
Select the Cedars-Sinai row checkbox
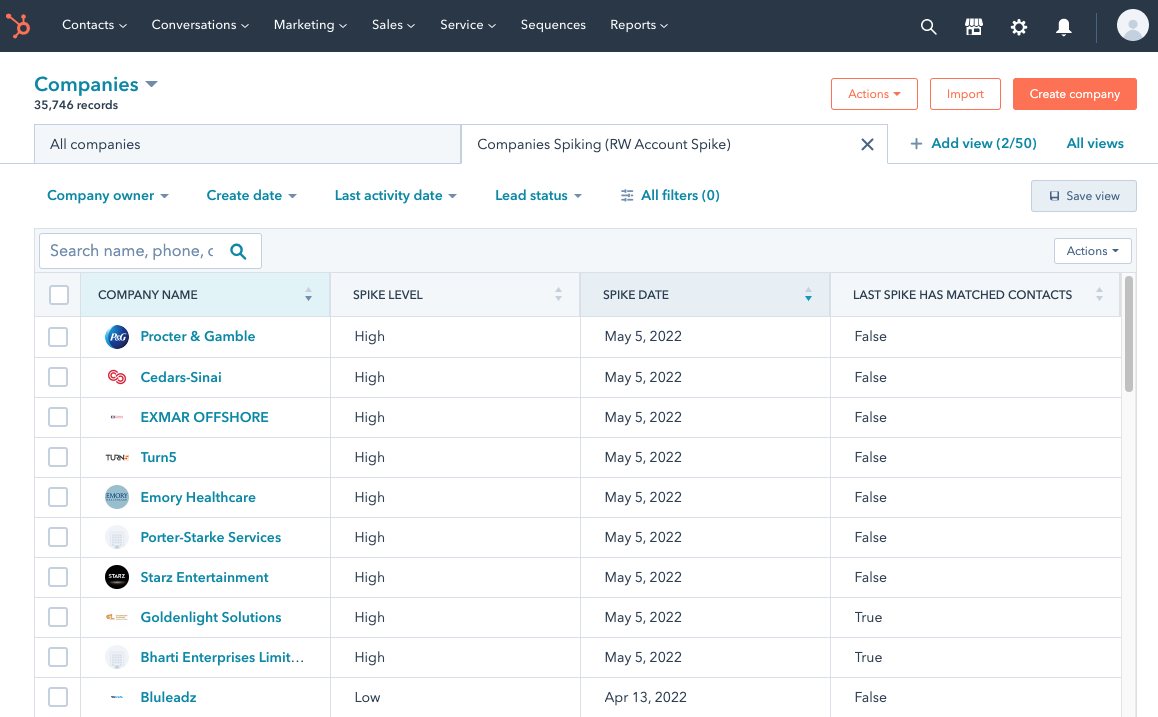pyautogui.click(x=58, y=377)
